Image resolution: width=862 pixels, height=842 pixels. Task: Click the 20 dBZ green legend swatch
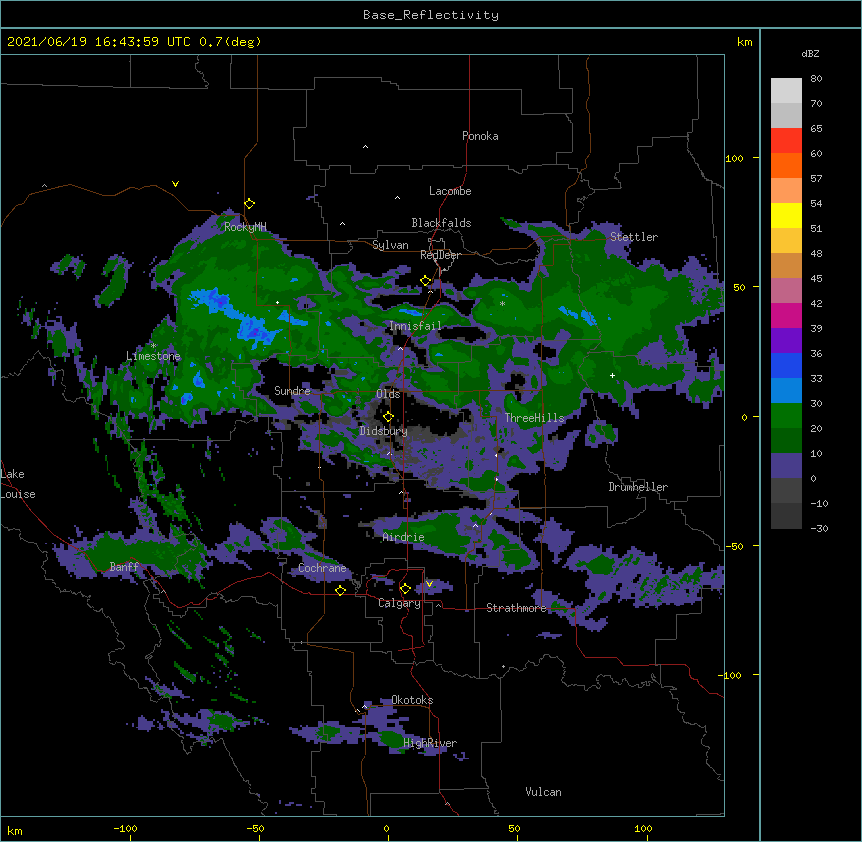(x=786, y=416)
